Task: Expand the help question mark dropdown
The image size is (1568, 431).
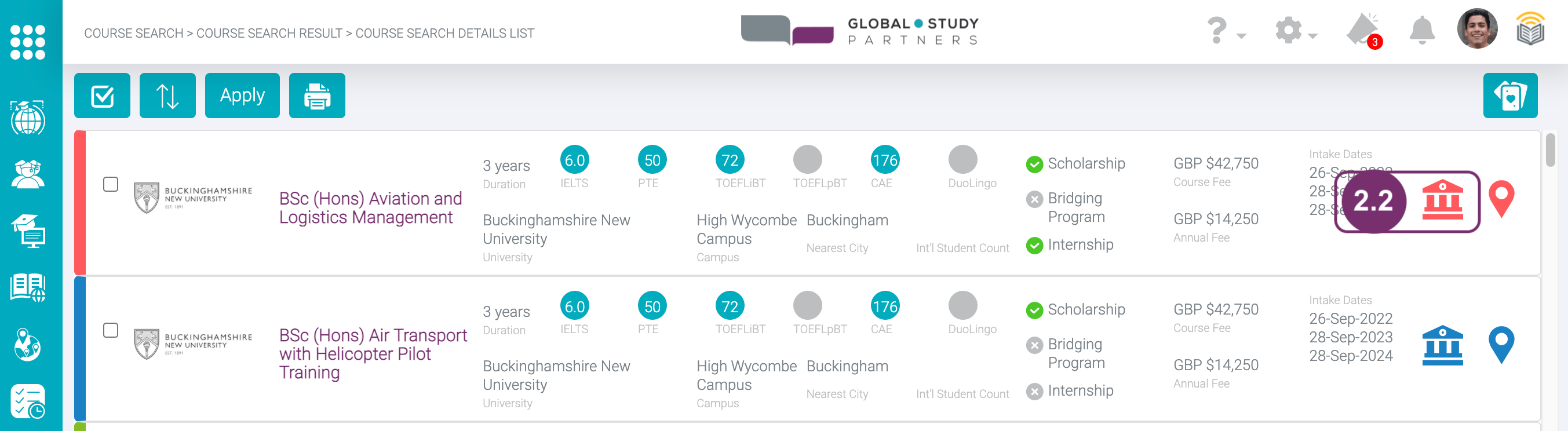Action: click(1226, 31)
